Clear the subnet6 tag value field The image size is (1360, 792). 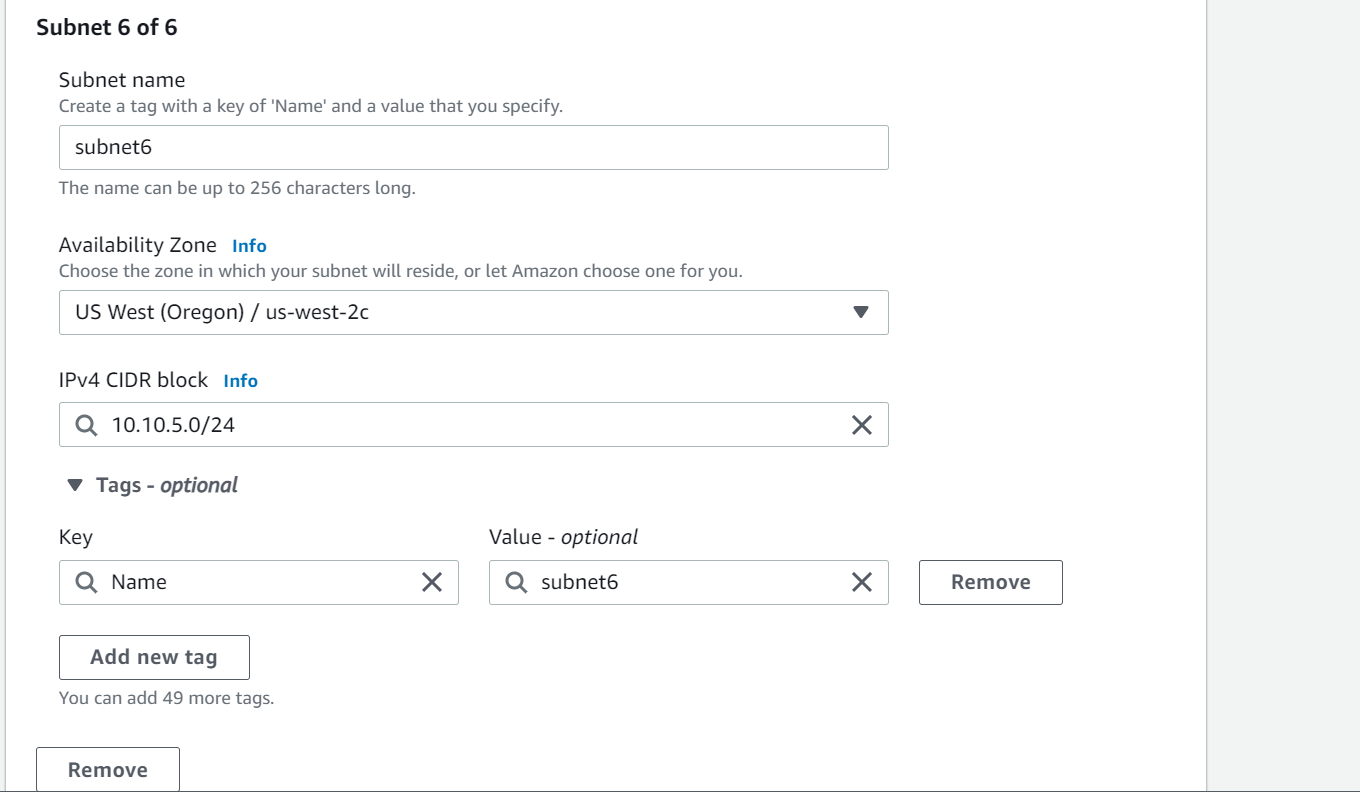(861, 582)
